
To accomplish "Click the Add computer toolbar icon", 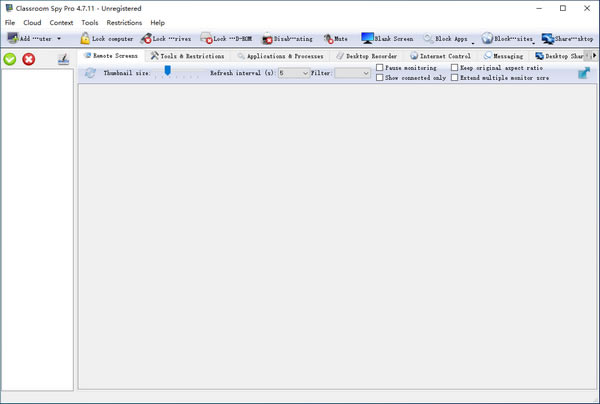I will [13, 38].
